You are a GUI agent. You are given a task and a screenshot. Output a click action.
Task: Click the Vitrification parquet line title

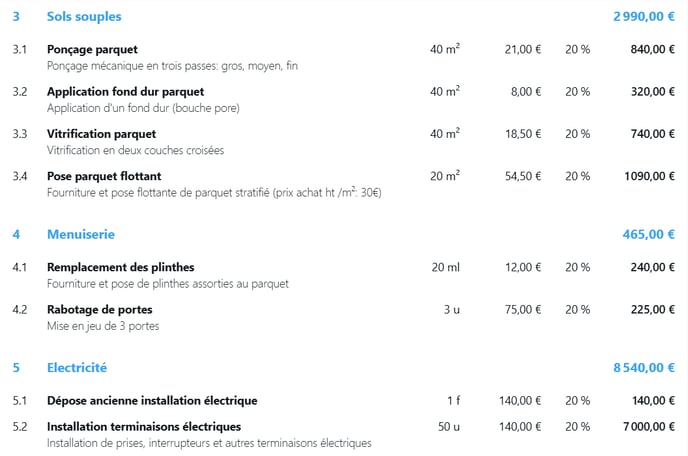pos(101,134)
